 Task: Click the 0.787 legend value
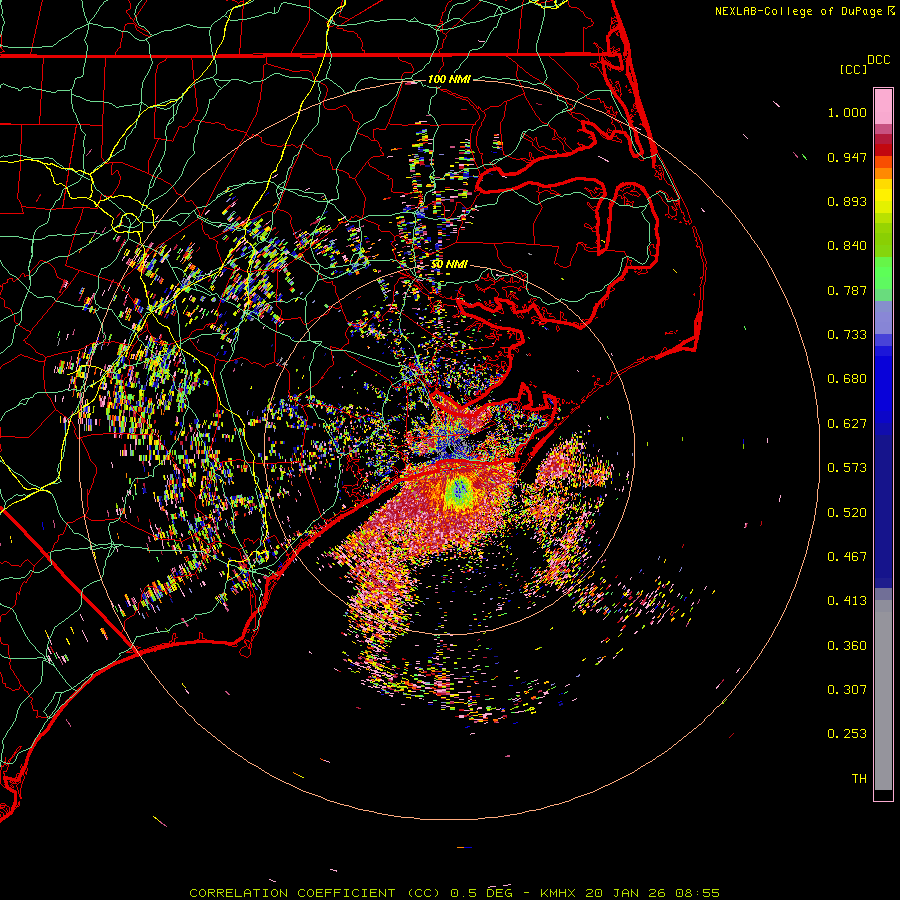click(847, 290)
